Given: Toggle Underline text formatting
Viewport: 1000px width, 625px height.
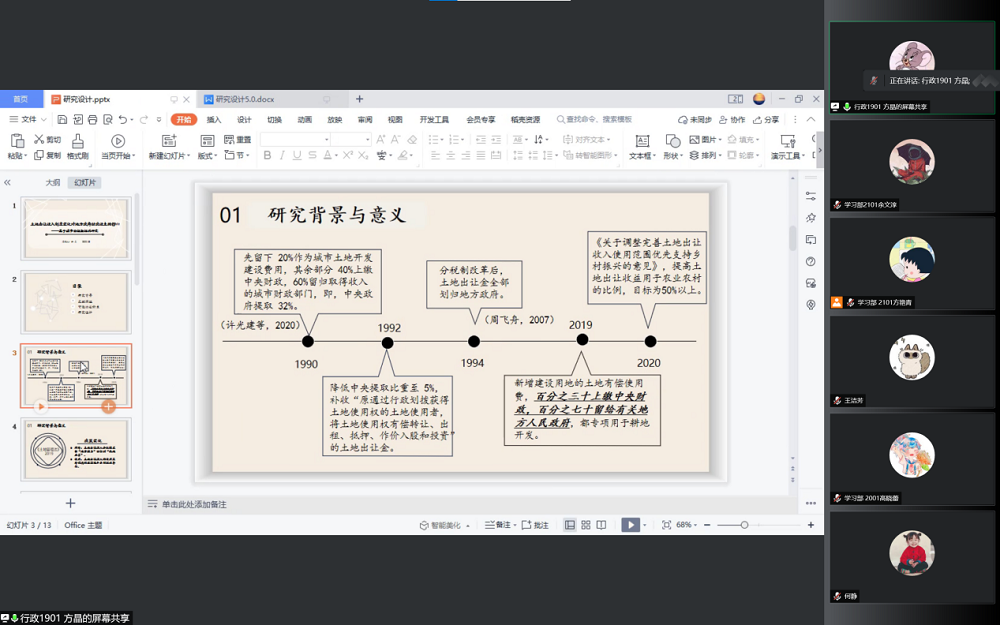Looking at the screenshot, I should [297, 156].
